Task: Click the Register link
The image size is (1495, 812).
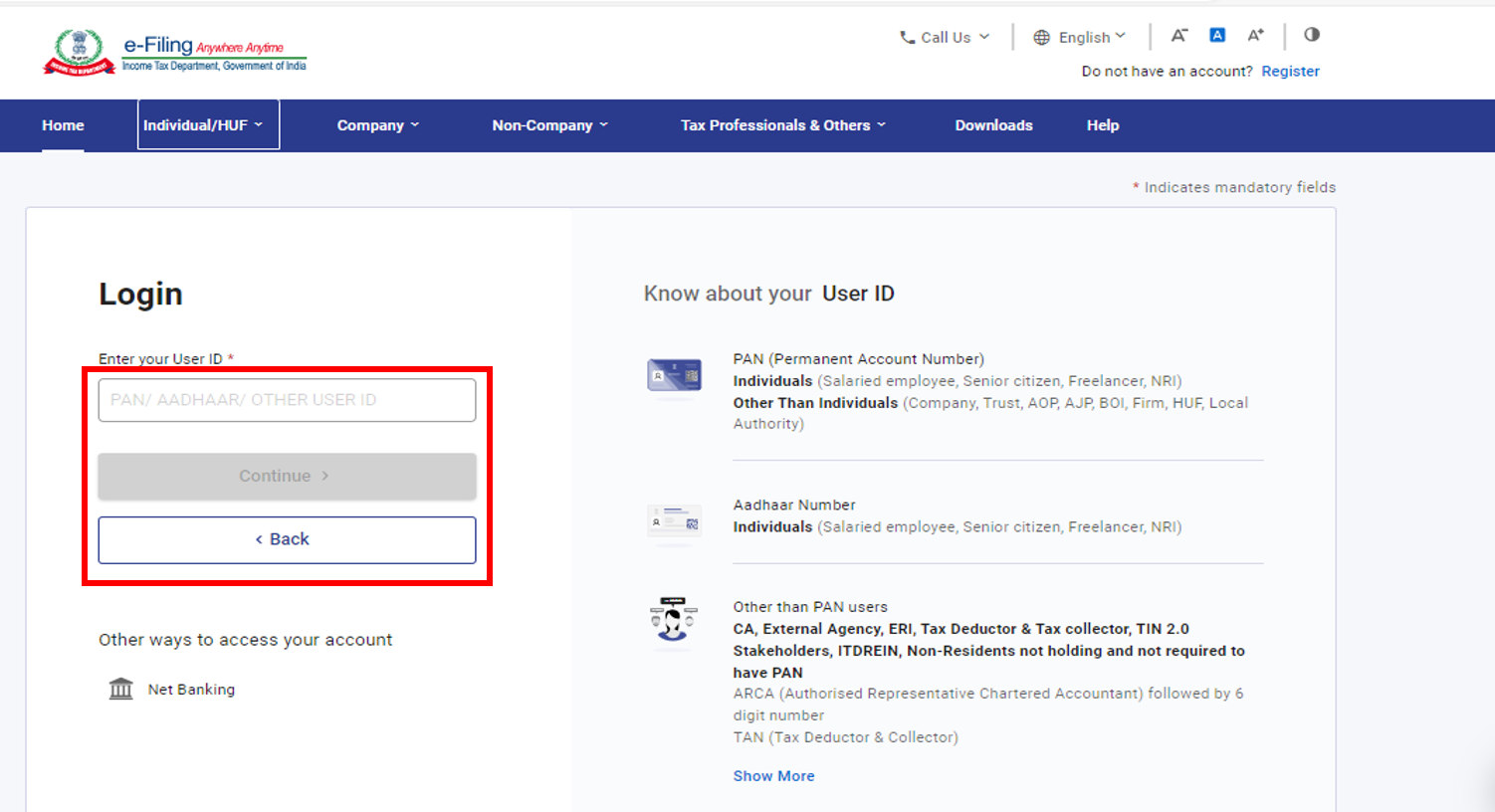Action: (x=1290, y=72)
